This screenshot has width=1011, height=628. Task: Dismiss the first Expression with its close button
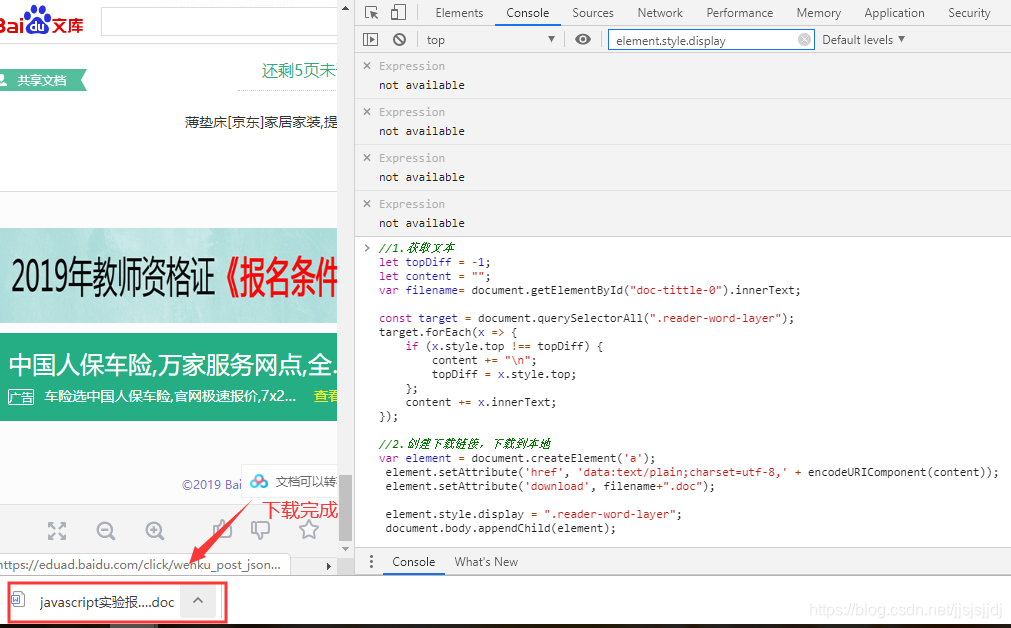pyautogui.click(x=366, y=65)
